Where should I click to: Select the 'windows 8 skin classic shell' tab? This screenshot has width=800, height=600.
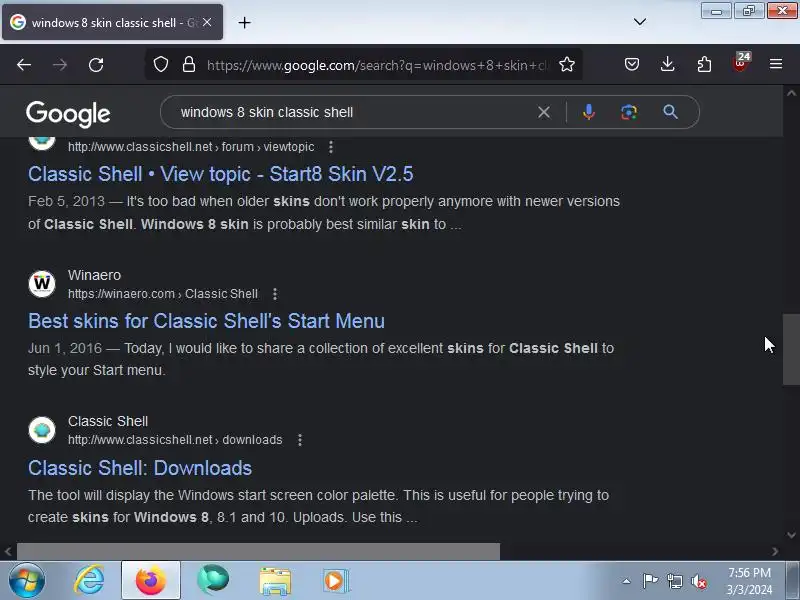click(x=112, y=22)
